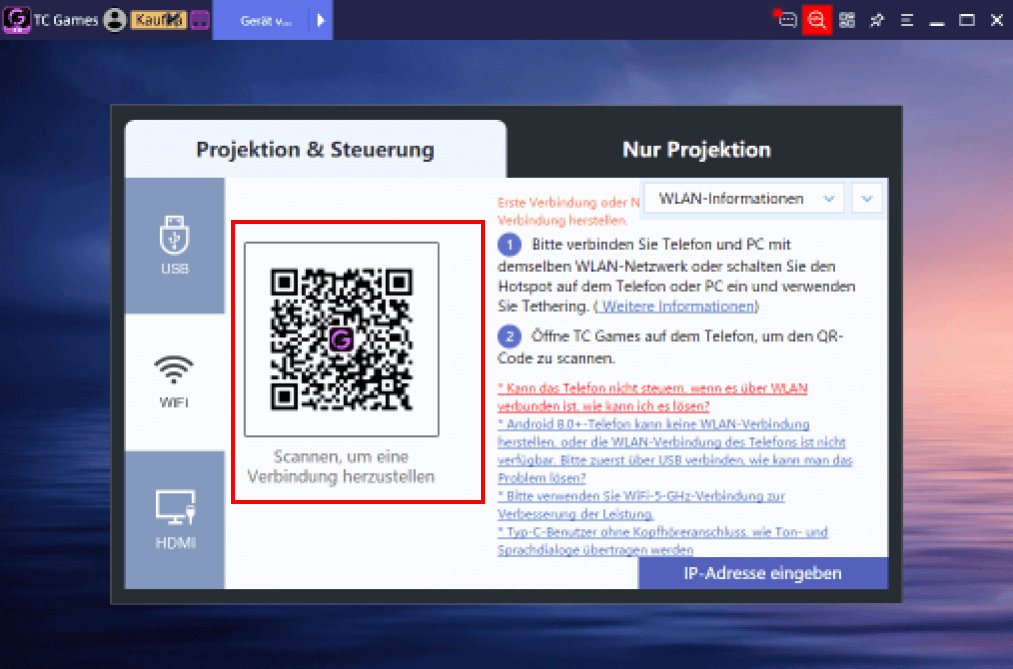This screenshot has width=1013, height=669.
Task: Select the USB connection mode
Action: pyautogui.click(x=174, y=245)
